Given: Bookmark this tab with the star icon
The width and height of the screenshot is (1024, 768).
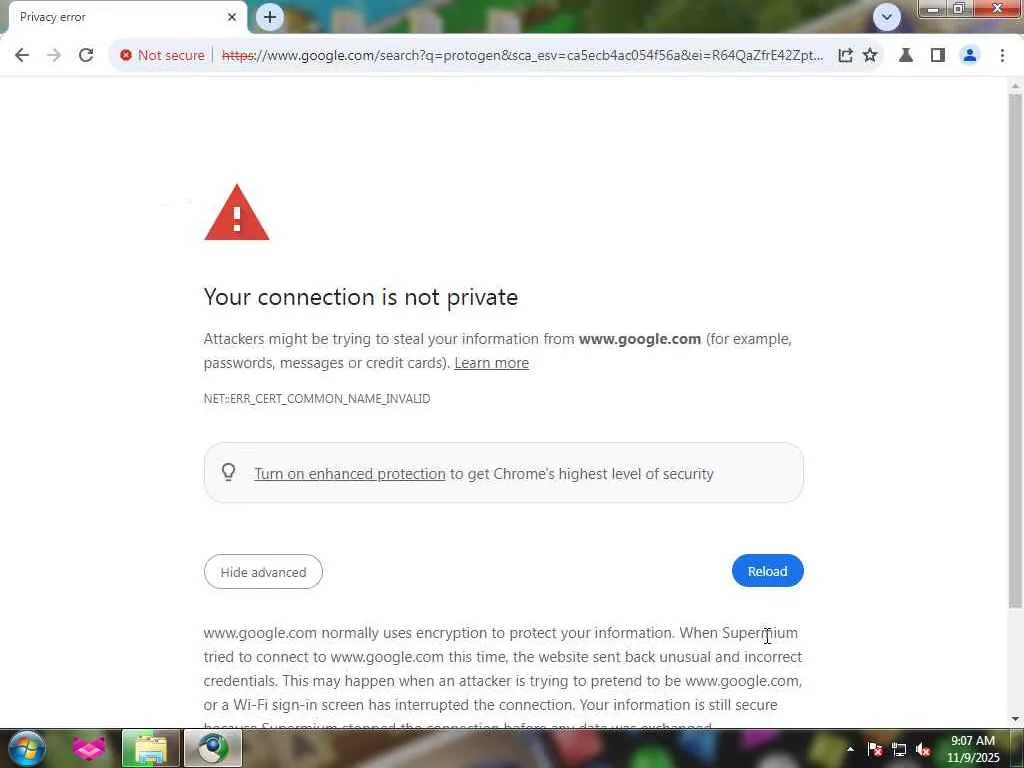Looking at the screenshot, I should click(870, 55).
